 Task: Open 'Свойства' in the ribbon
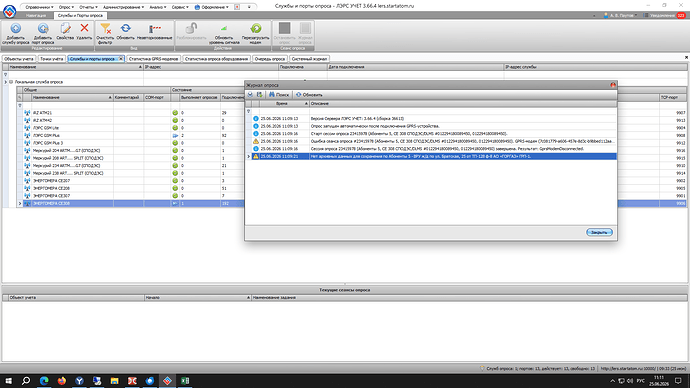click(65, 32)
